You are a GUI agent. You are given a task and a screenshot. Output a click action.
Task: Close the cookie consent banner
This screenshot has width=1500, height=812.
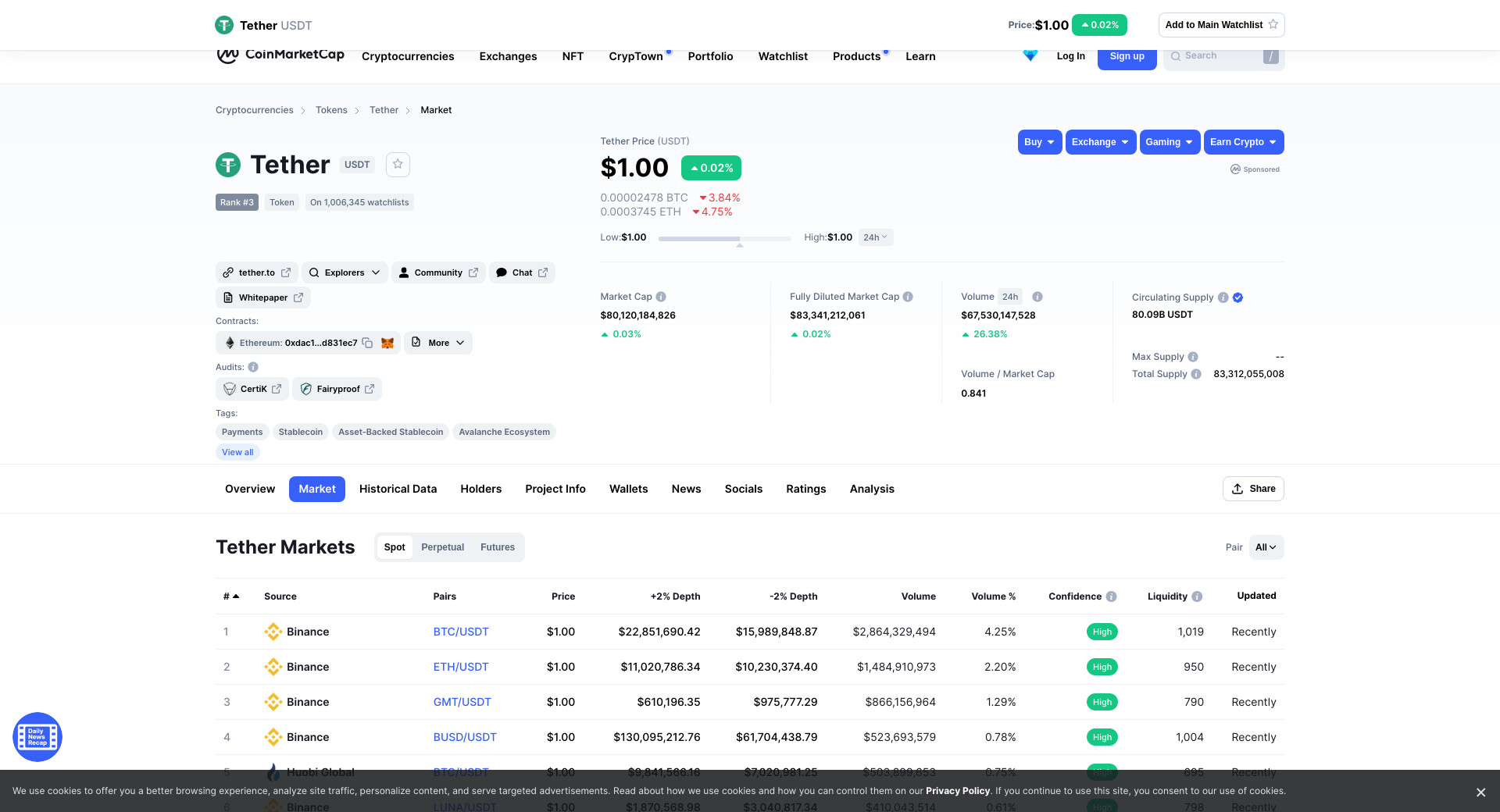[1480, 792]
